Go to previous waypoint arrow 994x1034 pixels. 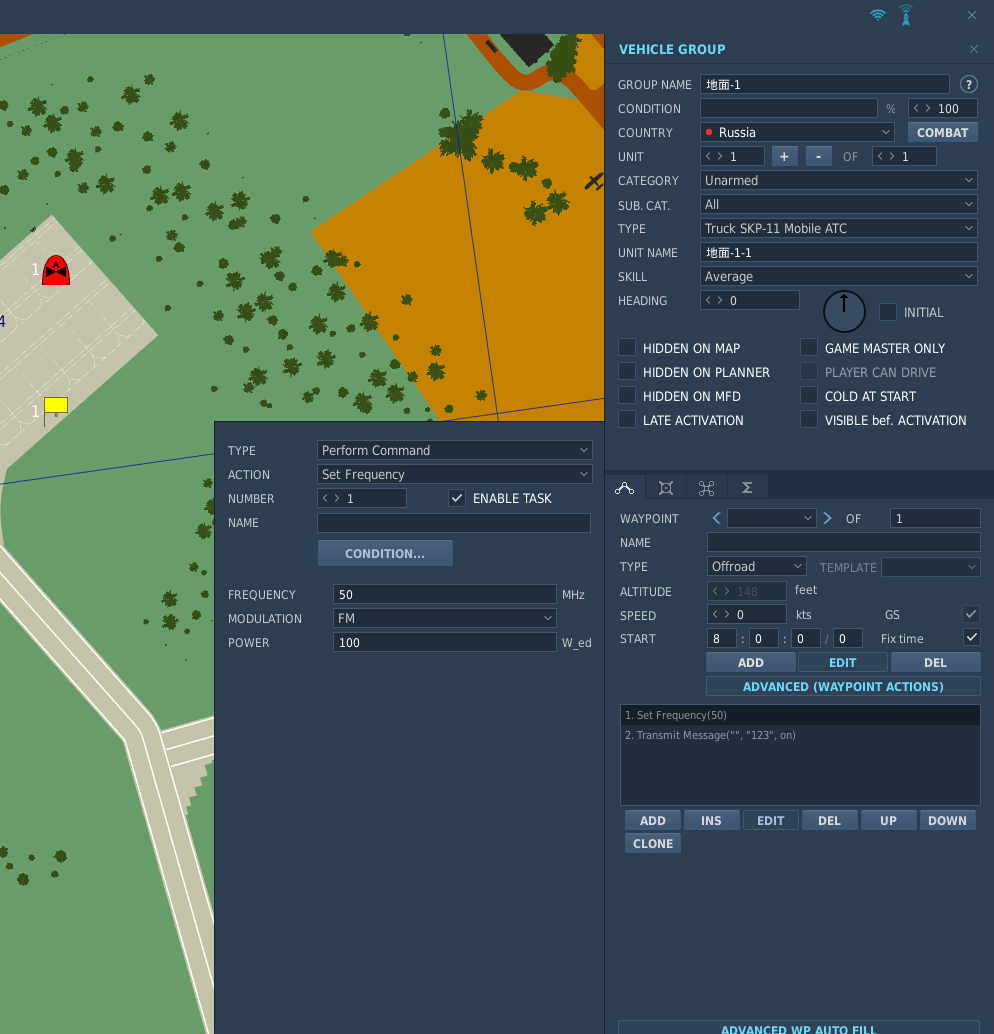point(716,518)
